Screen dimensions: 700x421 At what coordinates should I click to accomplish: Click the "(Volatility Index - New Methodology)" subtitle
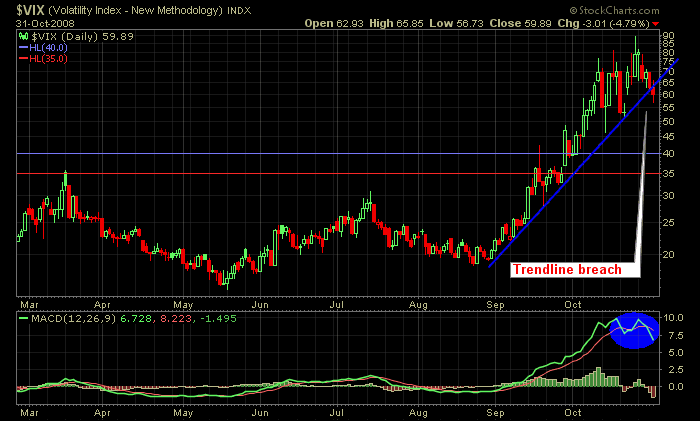(135, 10)
